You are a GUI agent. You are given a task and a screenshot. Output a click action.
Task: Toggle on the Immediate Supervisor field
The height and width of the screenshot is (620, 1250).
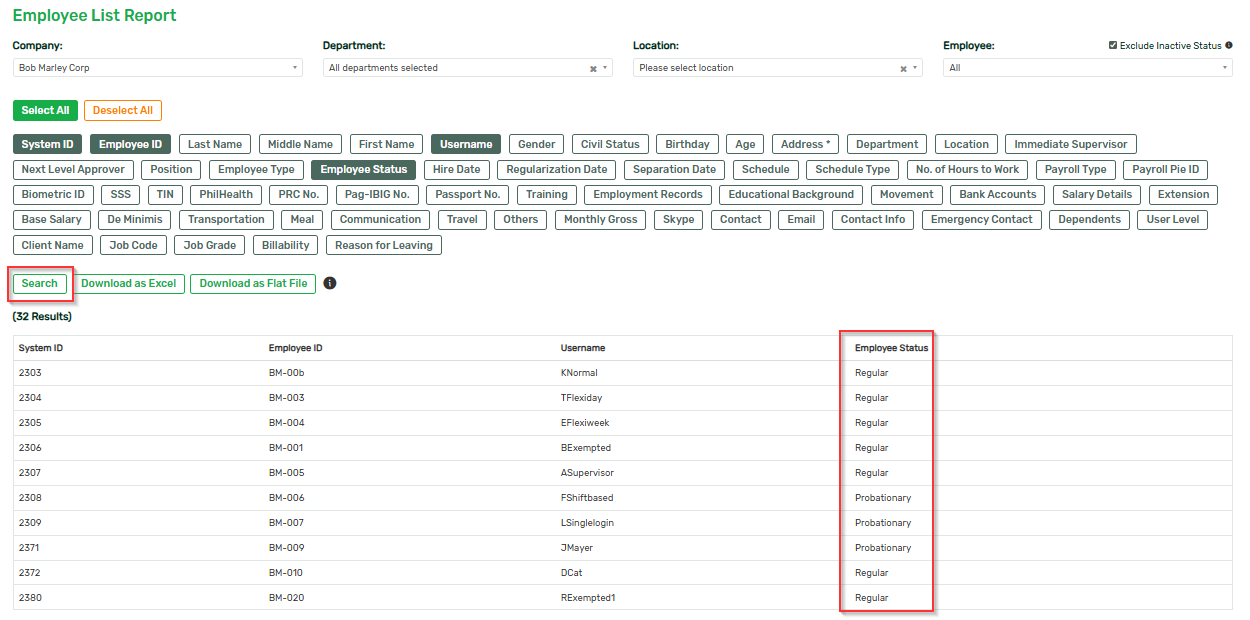1070,144
